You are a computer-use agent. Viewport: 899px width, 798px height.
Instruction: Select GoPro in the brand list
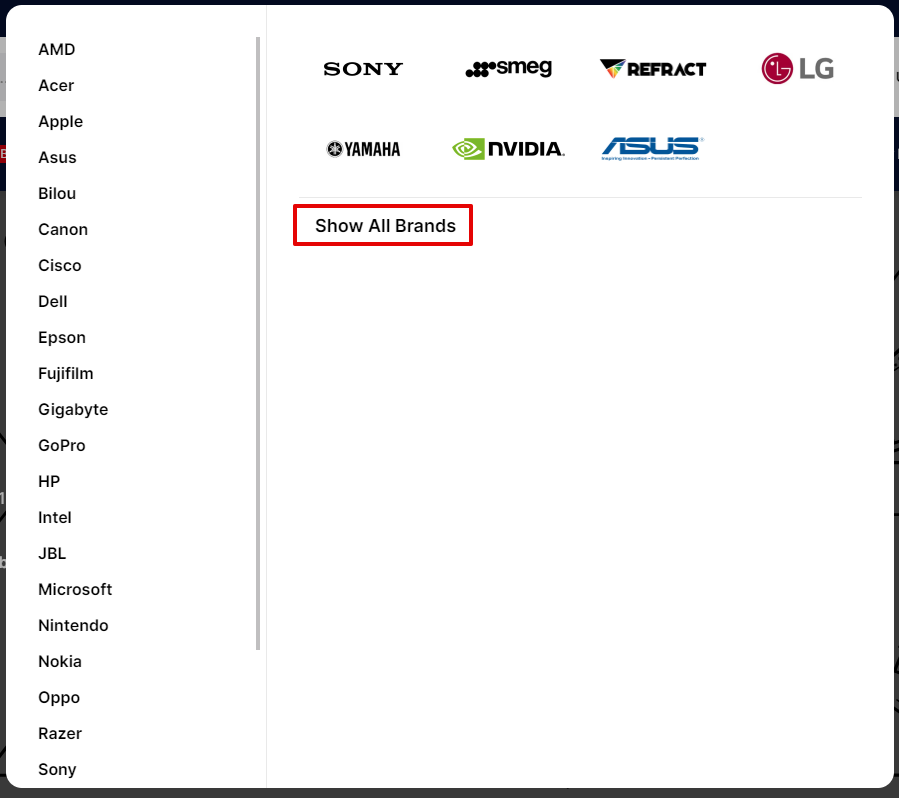click(62, 445)
